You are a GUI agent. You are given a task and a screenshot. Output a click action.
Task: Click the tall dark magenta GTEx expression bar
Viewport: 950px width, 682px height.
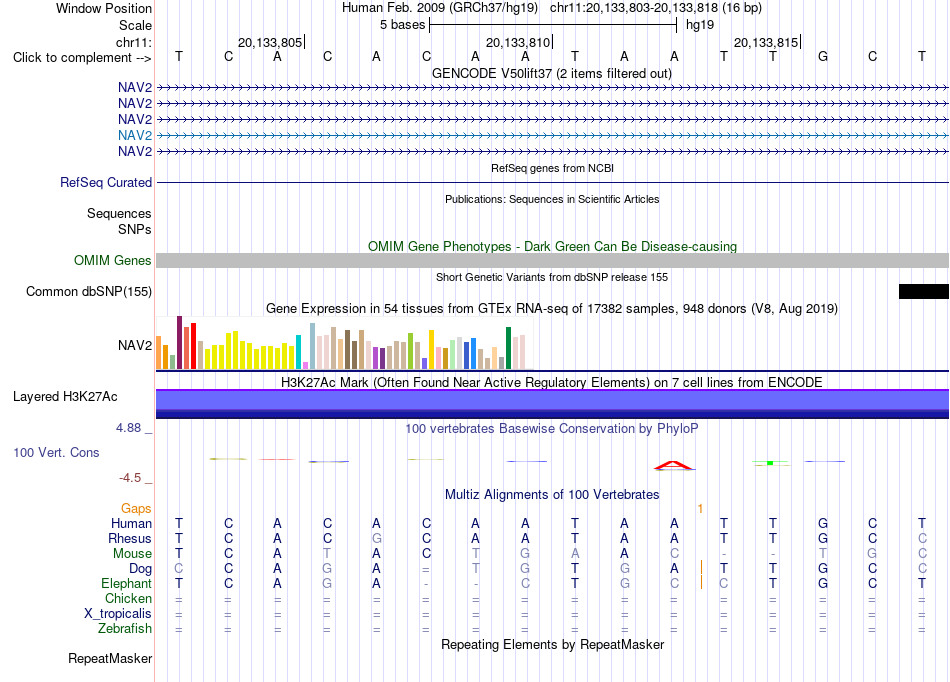179,342
